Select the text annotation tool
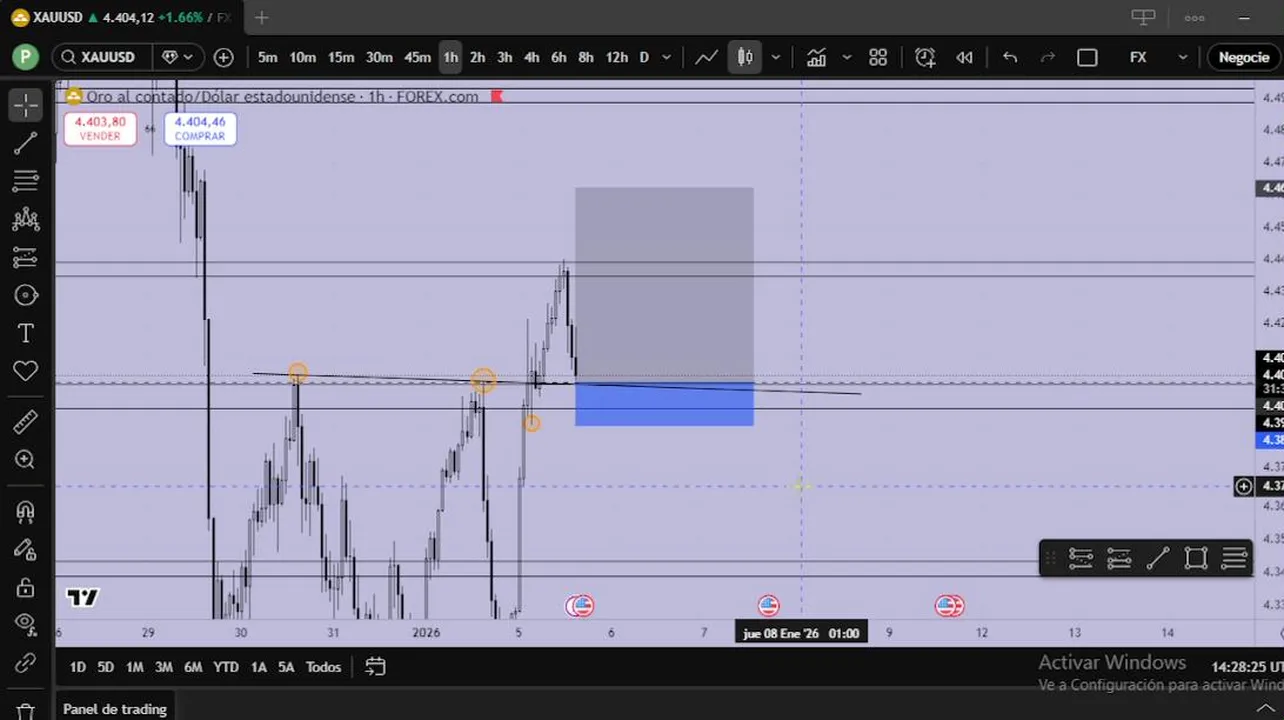The width and height of the screenshot is (1284, 720). pos(25,333)
